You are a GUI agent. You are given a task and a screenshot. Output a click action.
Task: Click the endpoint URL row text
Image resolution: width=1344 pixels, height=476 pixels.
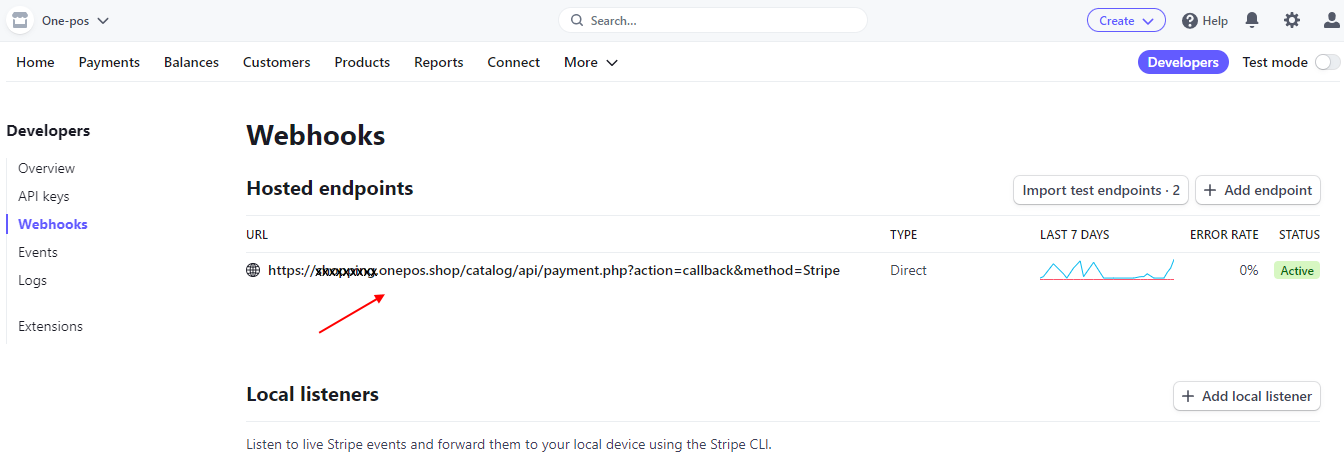tap(554, 270)
